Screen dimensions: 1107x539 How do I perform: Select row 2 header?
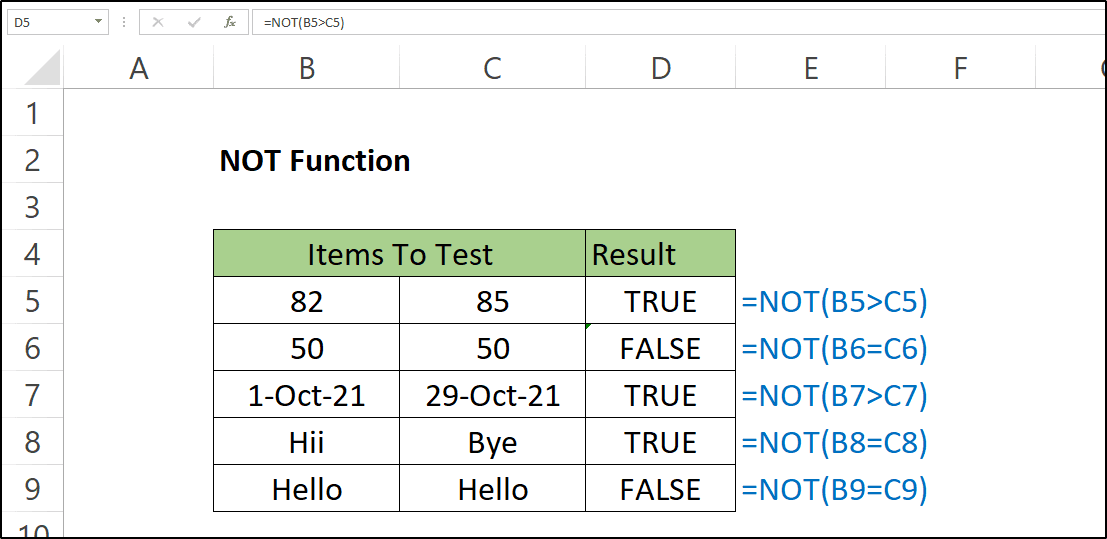pyautogui.click(x=32, y=160)
